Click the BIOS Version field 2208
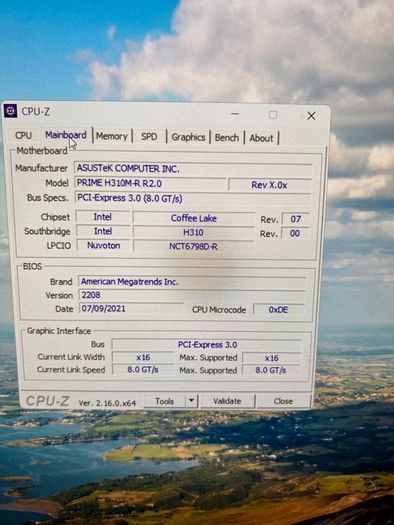Image resolution: width=394 pixels, height=525 pixels. 192,295
